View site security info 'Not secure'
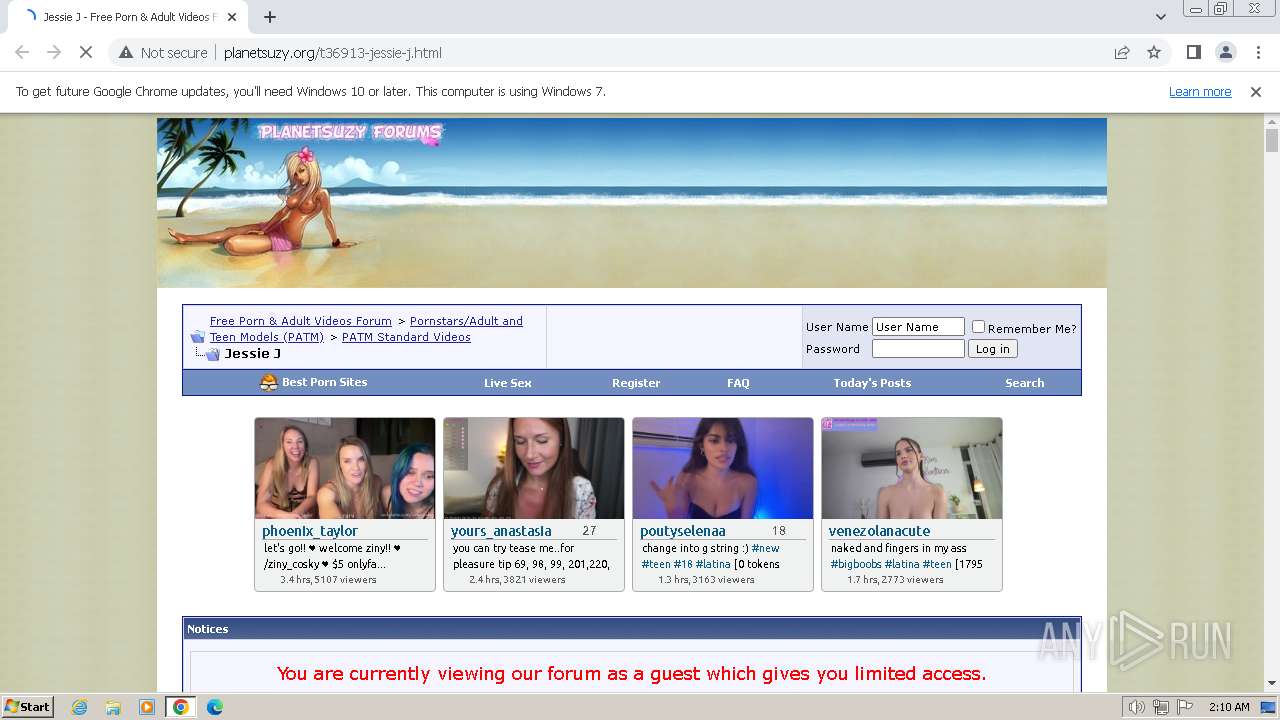The width and height of the screenshot is (1280, 720). (x=163, y=53)
